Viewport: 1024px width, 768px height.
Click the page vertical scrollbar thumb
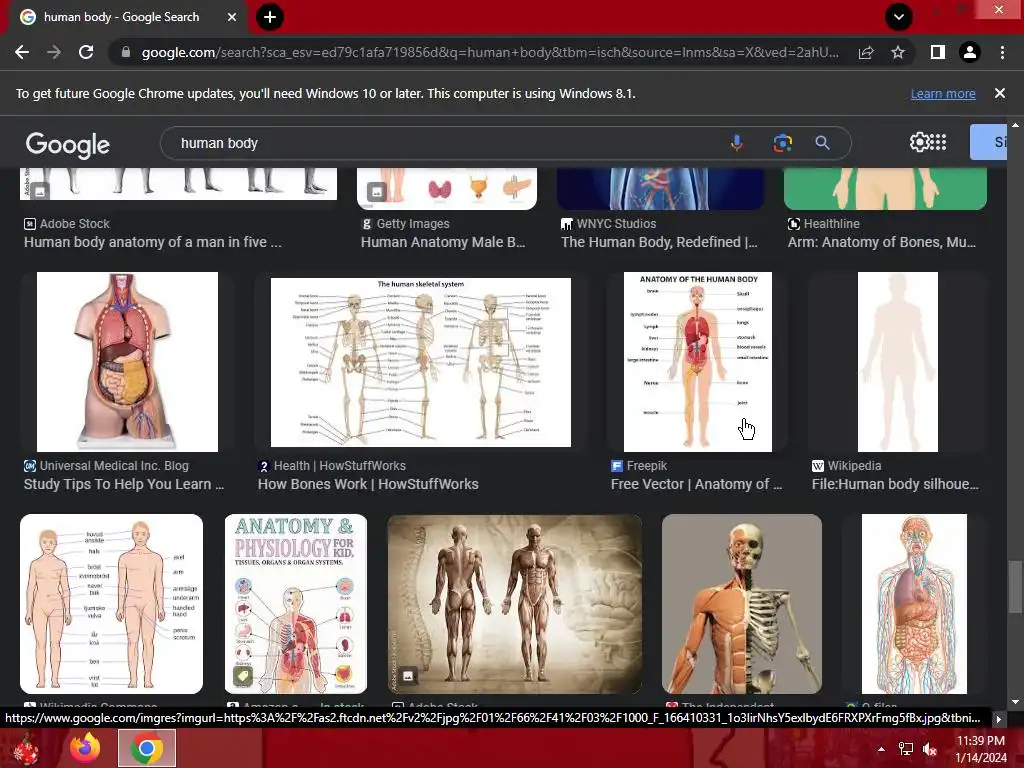tap(1015, 587)
